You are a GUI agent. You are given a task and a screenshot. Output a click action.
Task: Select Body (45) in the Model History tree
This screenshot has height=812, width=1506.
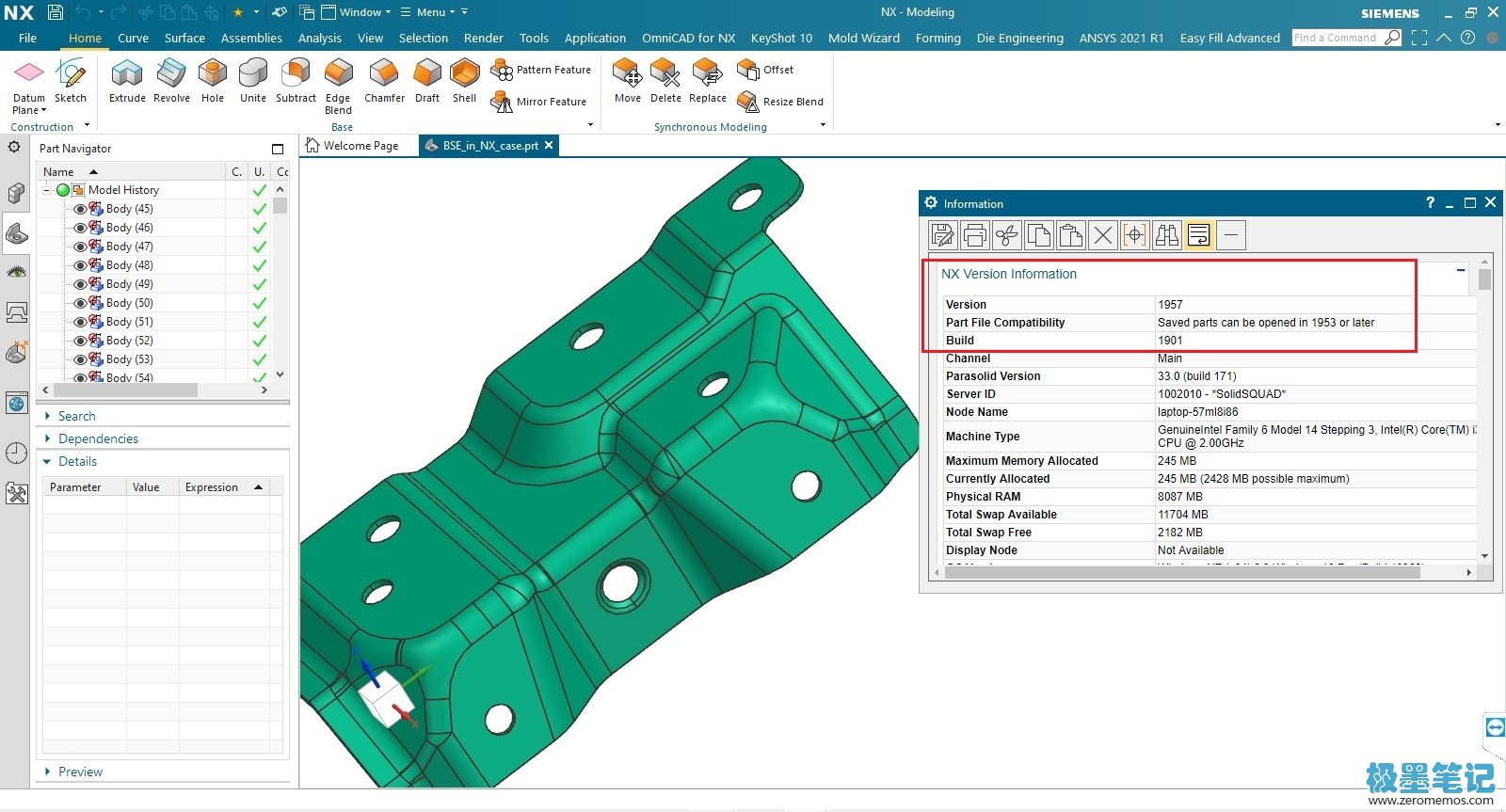[129, 209]
